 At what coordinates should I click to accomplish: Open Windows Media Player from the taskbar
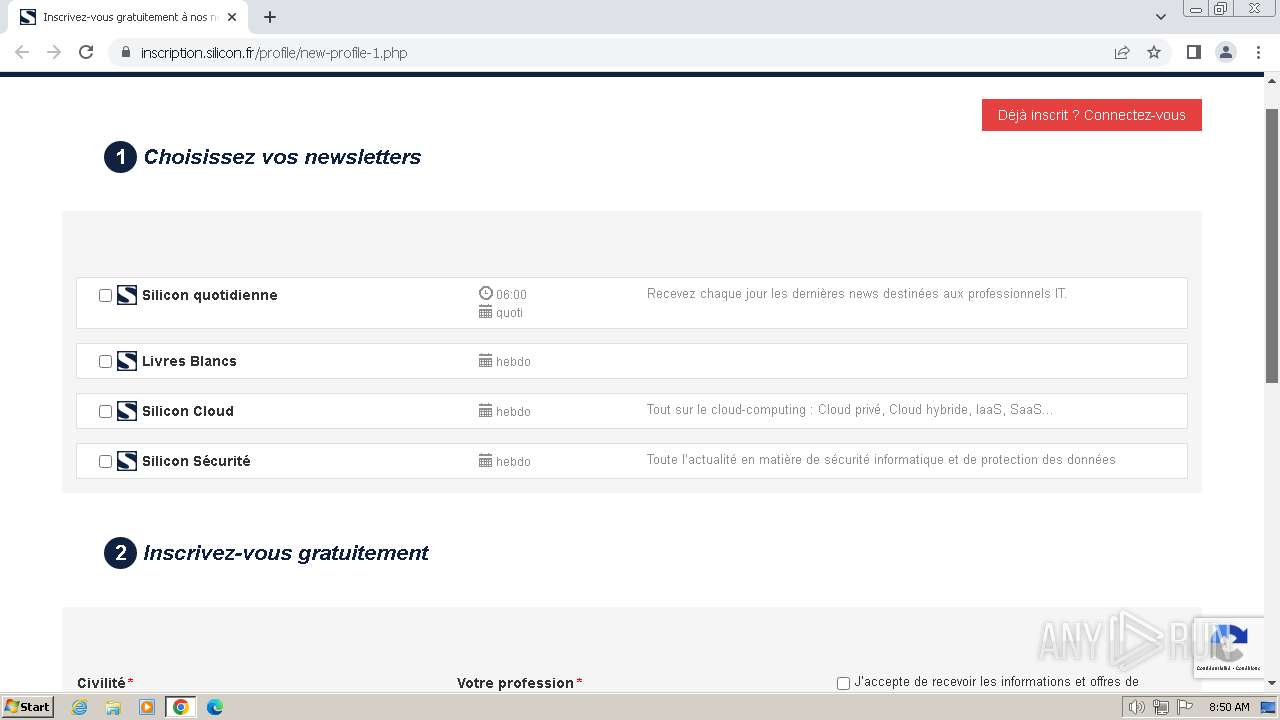(x=147, y=707)
